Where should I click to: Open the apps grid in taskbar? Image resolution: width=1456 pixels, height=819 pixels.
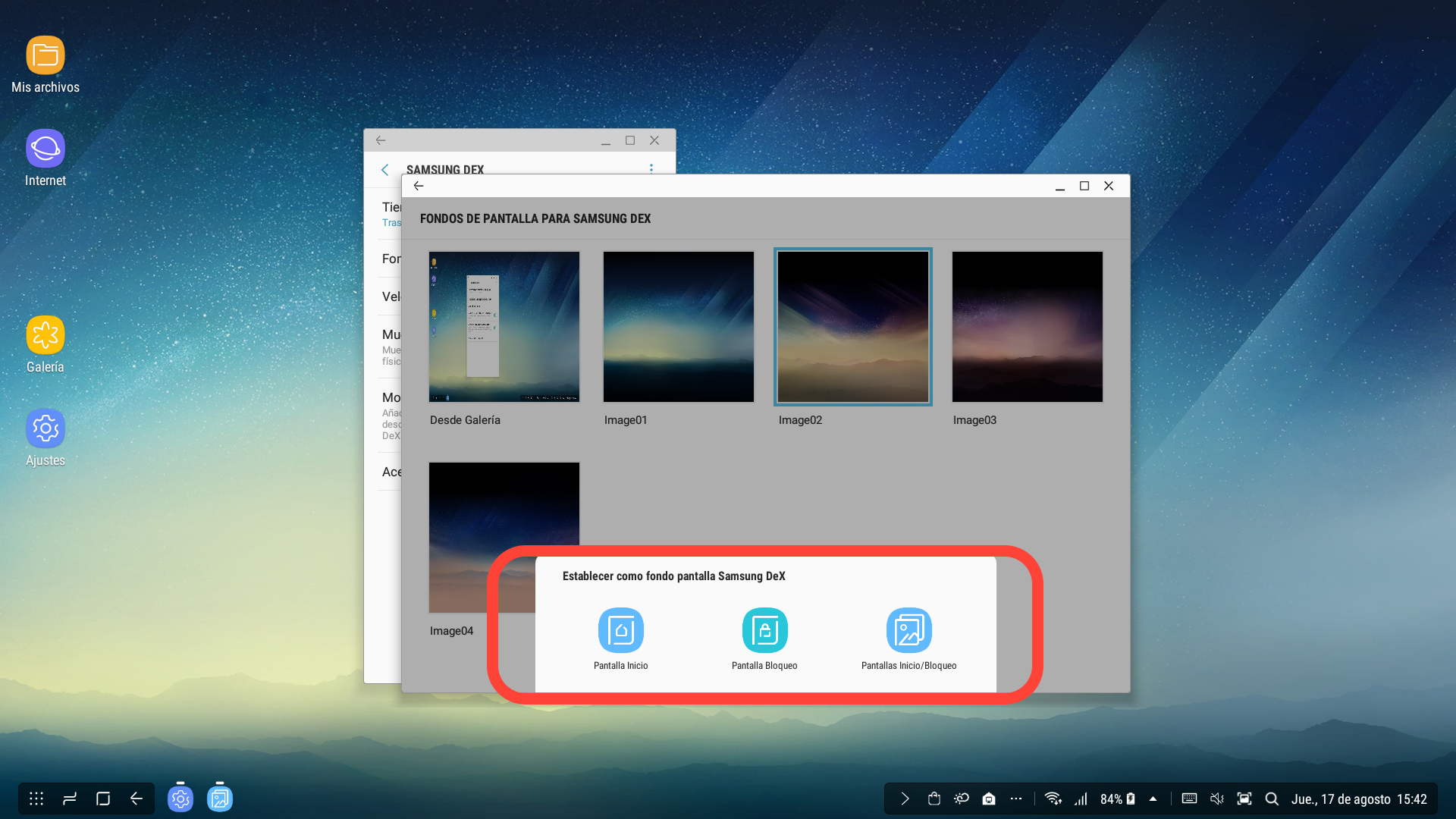pyautogui.click(x=36, y=799)
